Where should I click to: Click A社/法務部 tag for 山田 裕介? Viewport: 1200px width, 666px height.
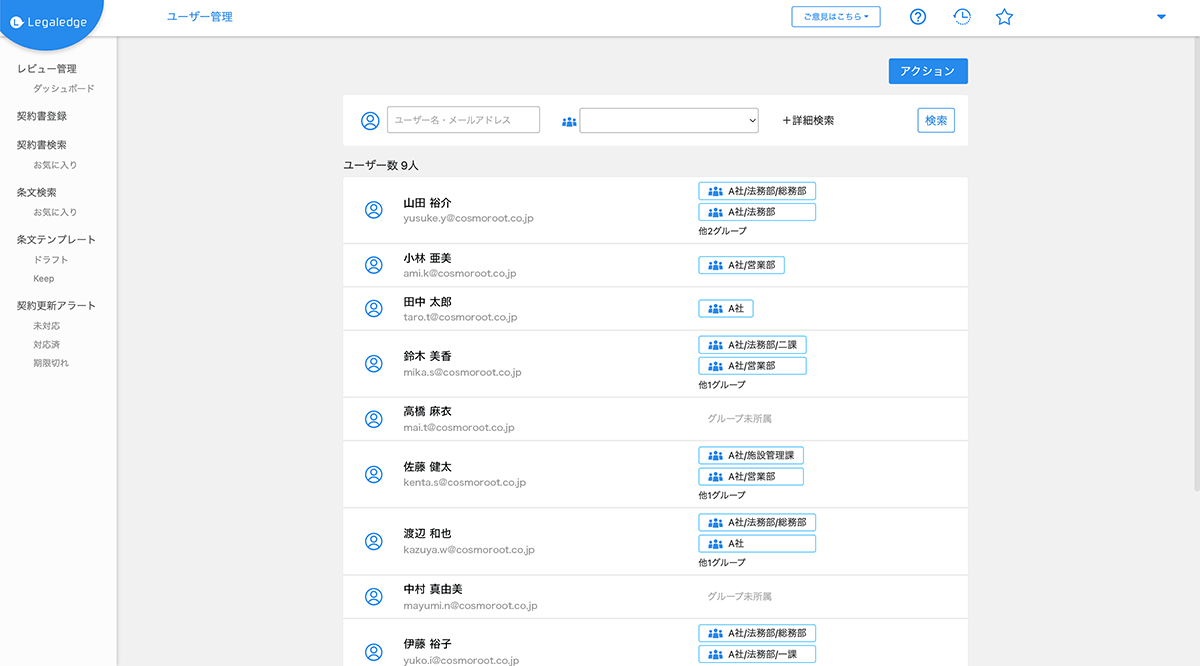tap(757, 212)
